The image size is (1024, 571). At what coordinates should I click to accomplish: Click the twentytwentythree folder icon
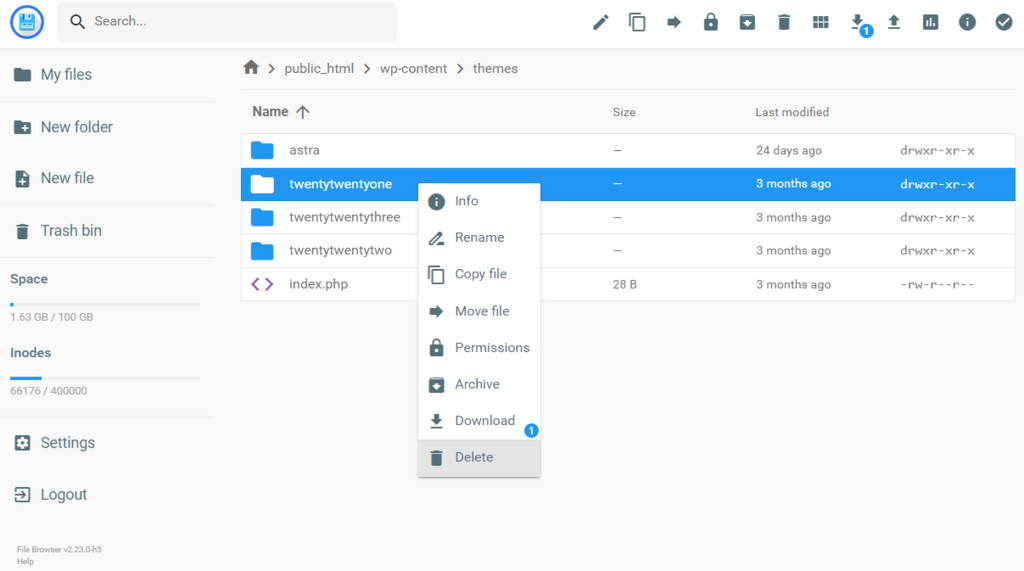[x=262, y=217]
